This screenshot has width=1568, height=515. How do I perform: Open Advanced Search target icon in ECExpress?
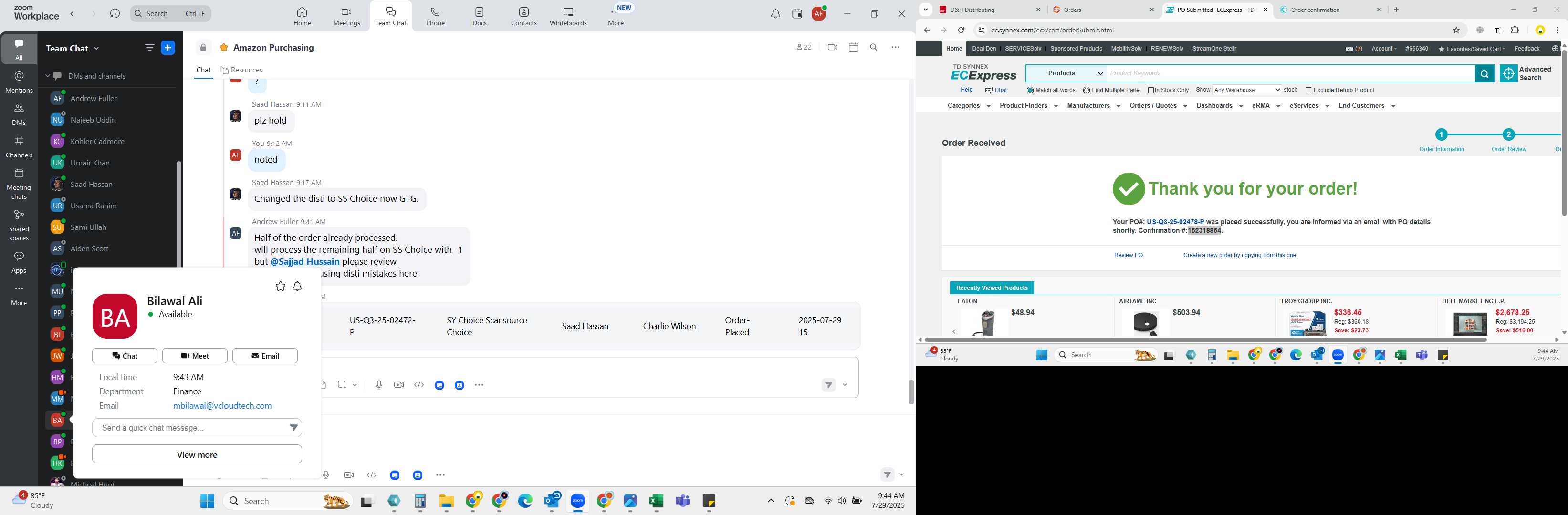(x=1508, y=73)
